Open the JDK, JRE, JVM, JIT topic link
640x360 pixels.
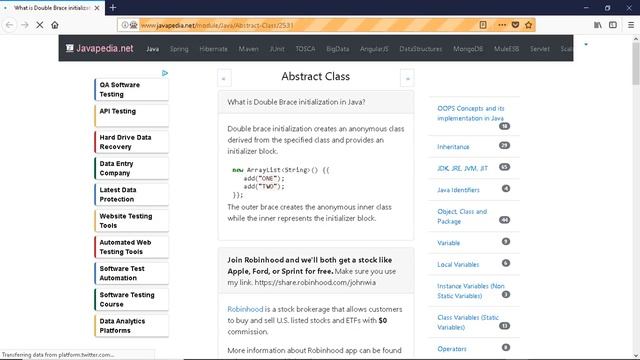(x=462, y=168)
